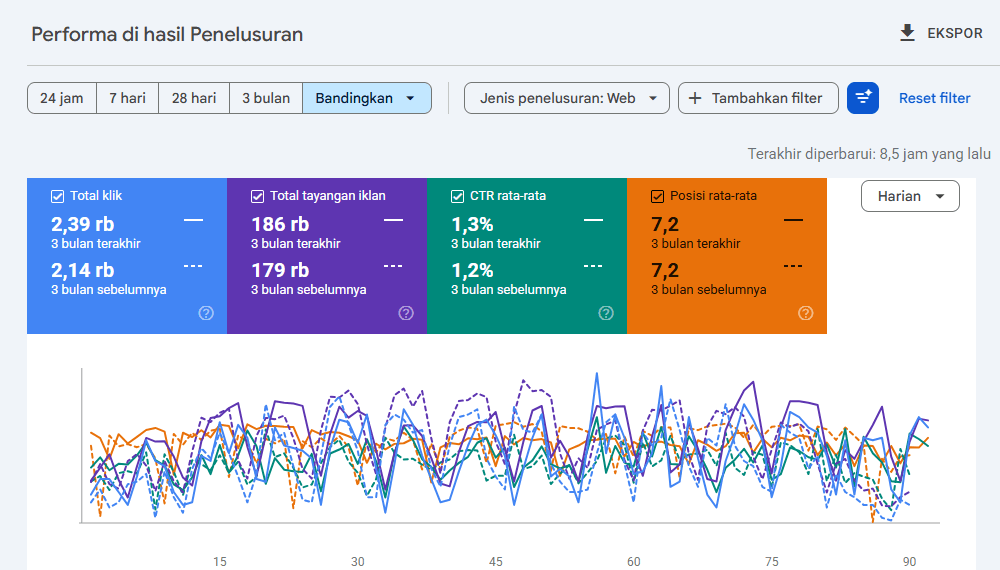The image size is (1000, 570).
Task: Open help icon on Total tayangan iklan card
Action: coord(406,313)
